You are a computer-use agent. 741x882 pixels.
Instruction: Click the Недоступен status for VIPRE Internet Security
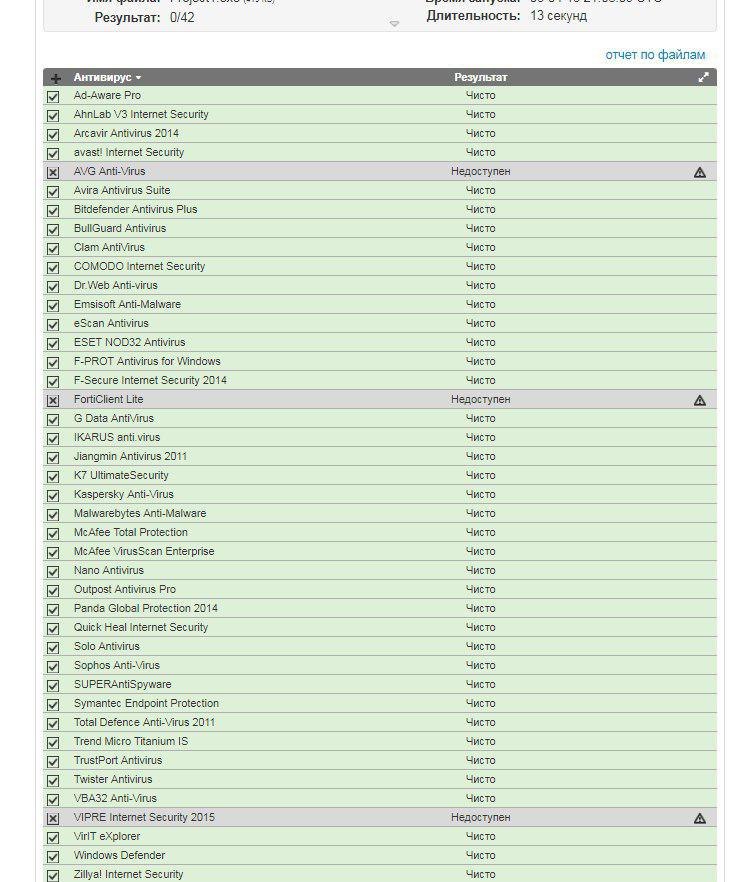click(x=480, y=817)
